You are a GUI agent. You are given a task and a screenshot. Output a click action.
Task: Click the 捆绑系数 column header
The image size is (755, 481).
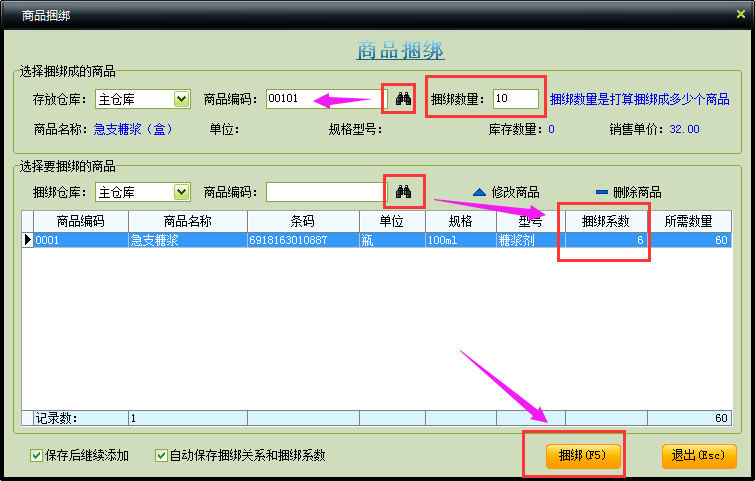(x=606, y=221)
